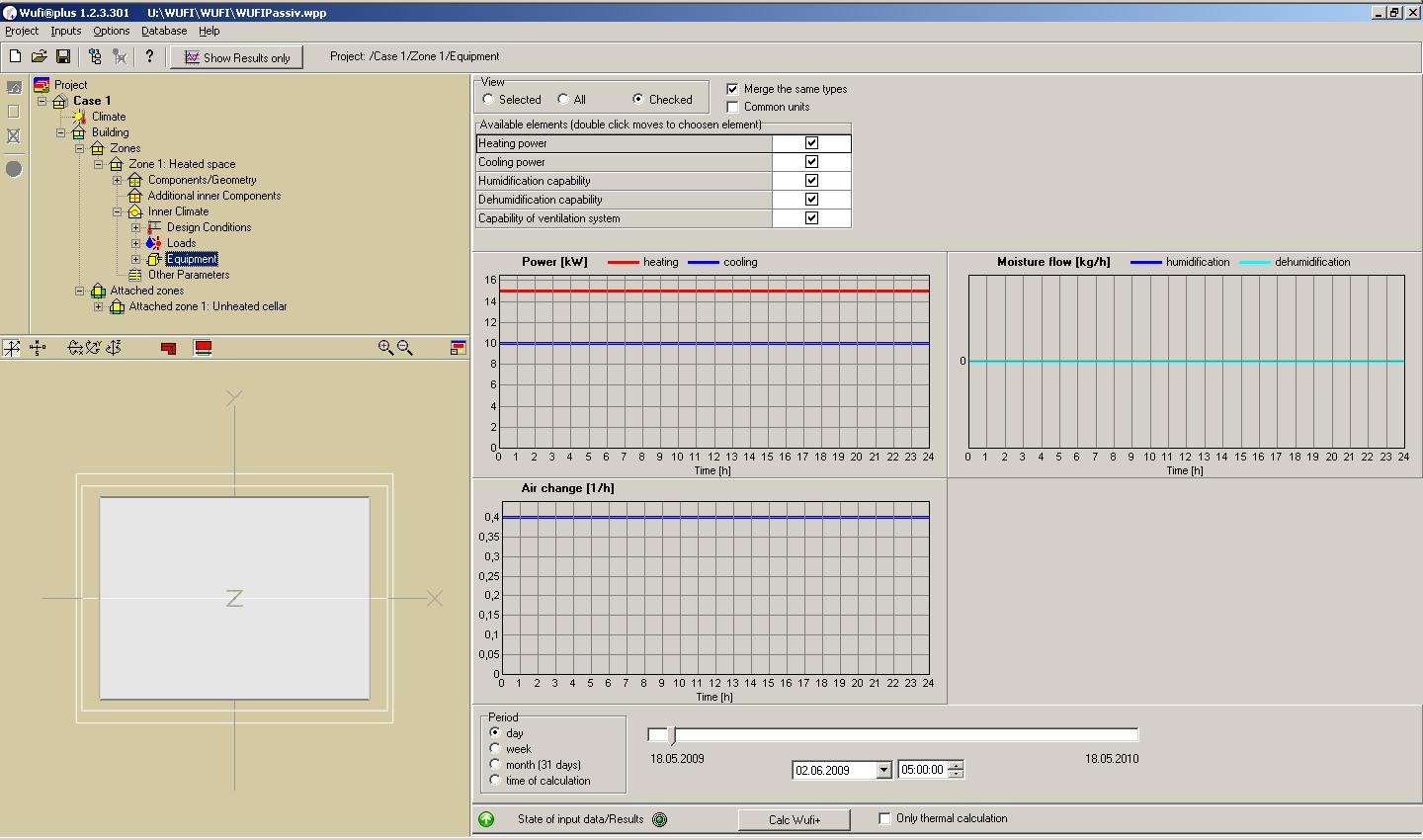Open the Inputs menu

(66, 31)
